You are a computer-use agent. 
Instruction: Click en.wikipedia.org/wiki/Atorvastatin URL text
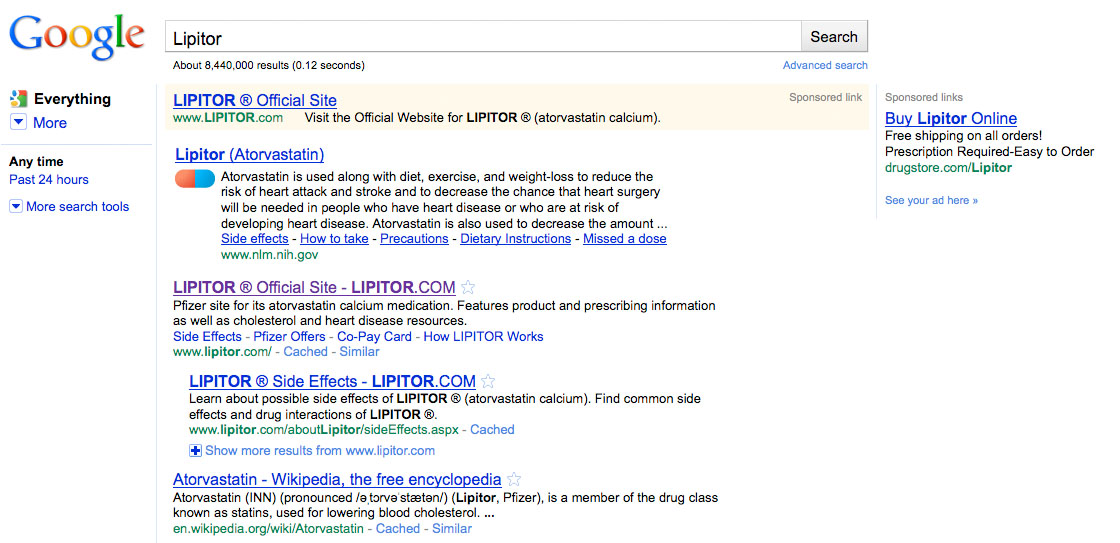click(x=269, y=529)
